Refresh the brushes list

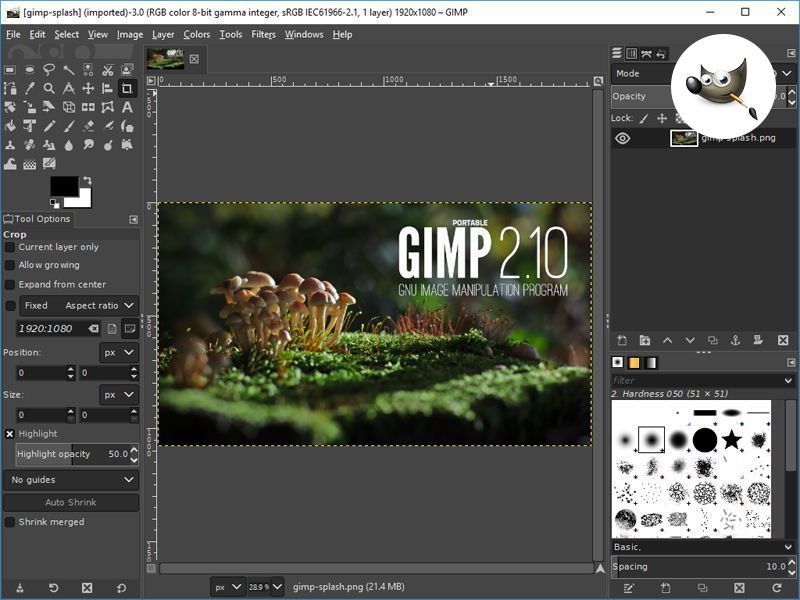[777, 588]
